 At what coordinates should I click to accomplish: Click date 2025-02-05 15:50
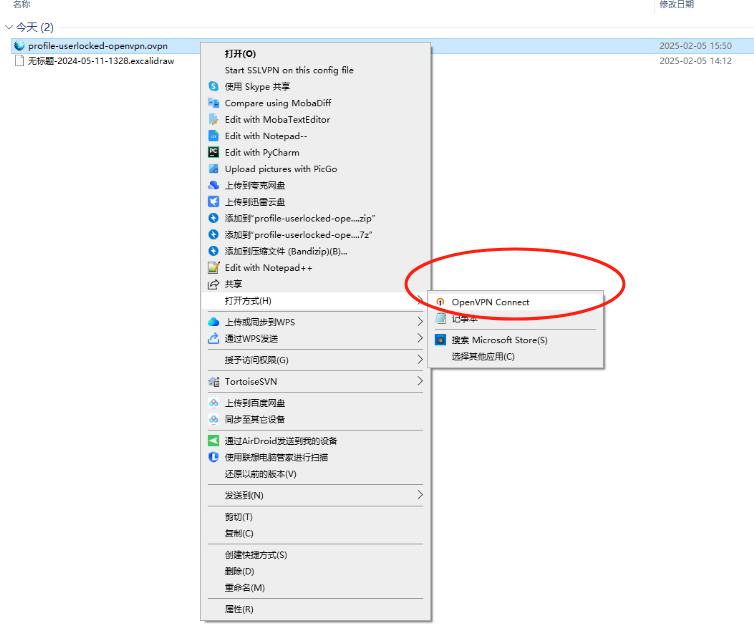pyautogui.click(x=695, y=46)
